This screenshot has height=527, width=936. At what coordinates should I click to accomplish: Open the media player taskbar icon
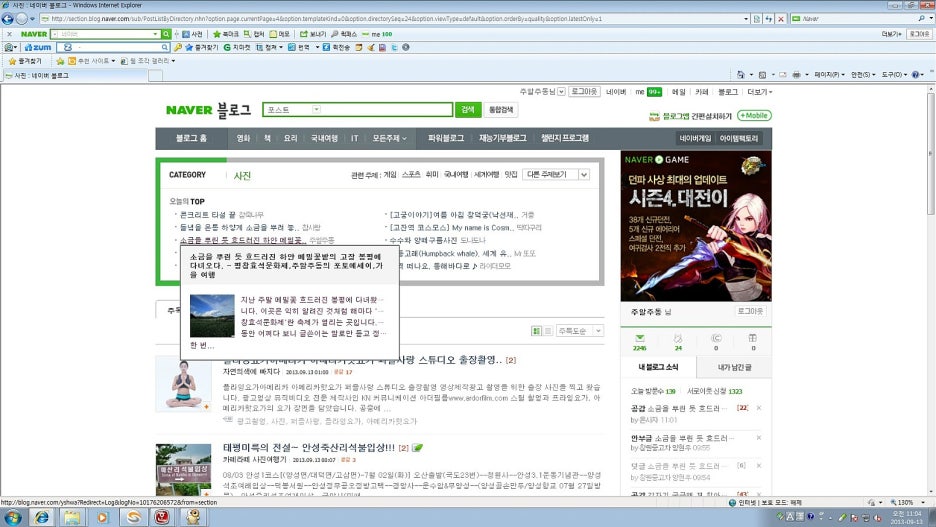click(103, 517)
